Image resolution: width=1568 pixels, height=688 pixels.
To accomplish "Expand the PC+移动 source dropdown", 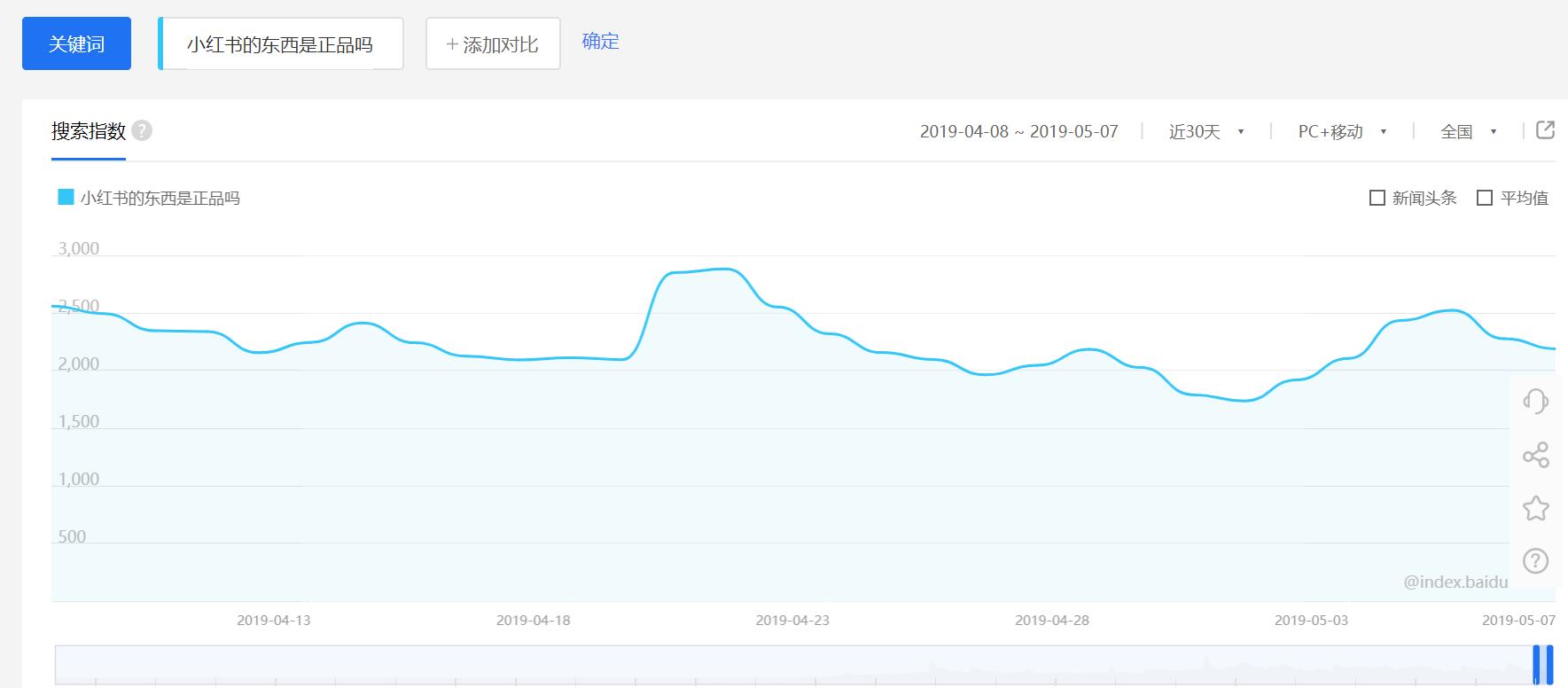I will coord(1342,131).
